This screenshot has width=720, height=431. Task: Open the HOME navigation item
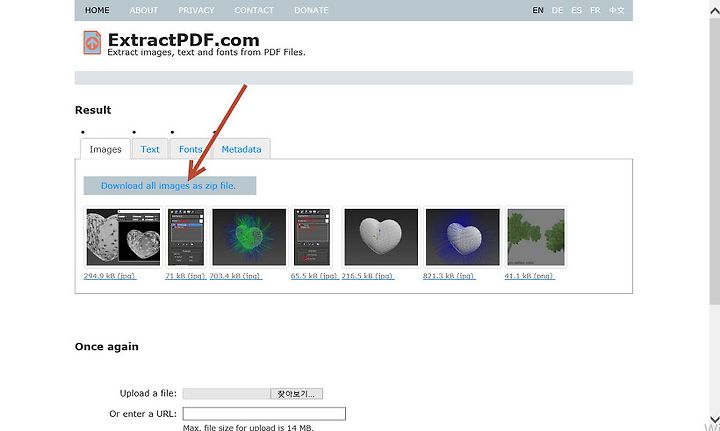(97, 10)
